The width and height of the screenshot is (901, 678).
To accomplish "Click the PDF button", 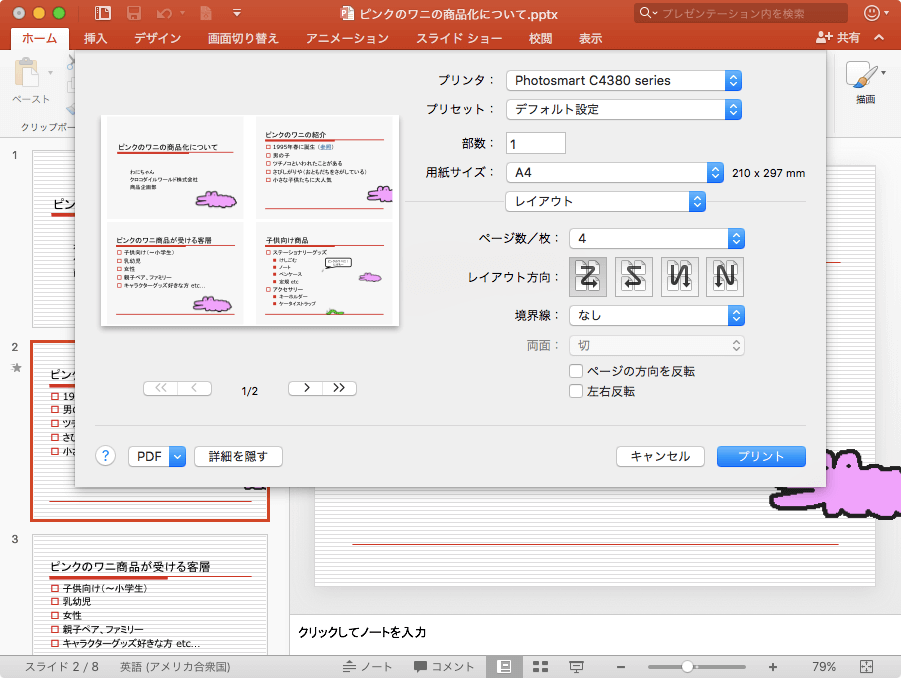I will pyautogui.click(x=149, y=457).
